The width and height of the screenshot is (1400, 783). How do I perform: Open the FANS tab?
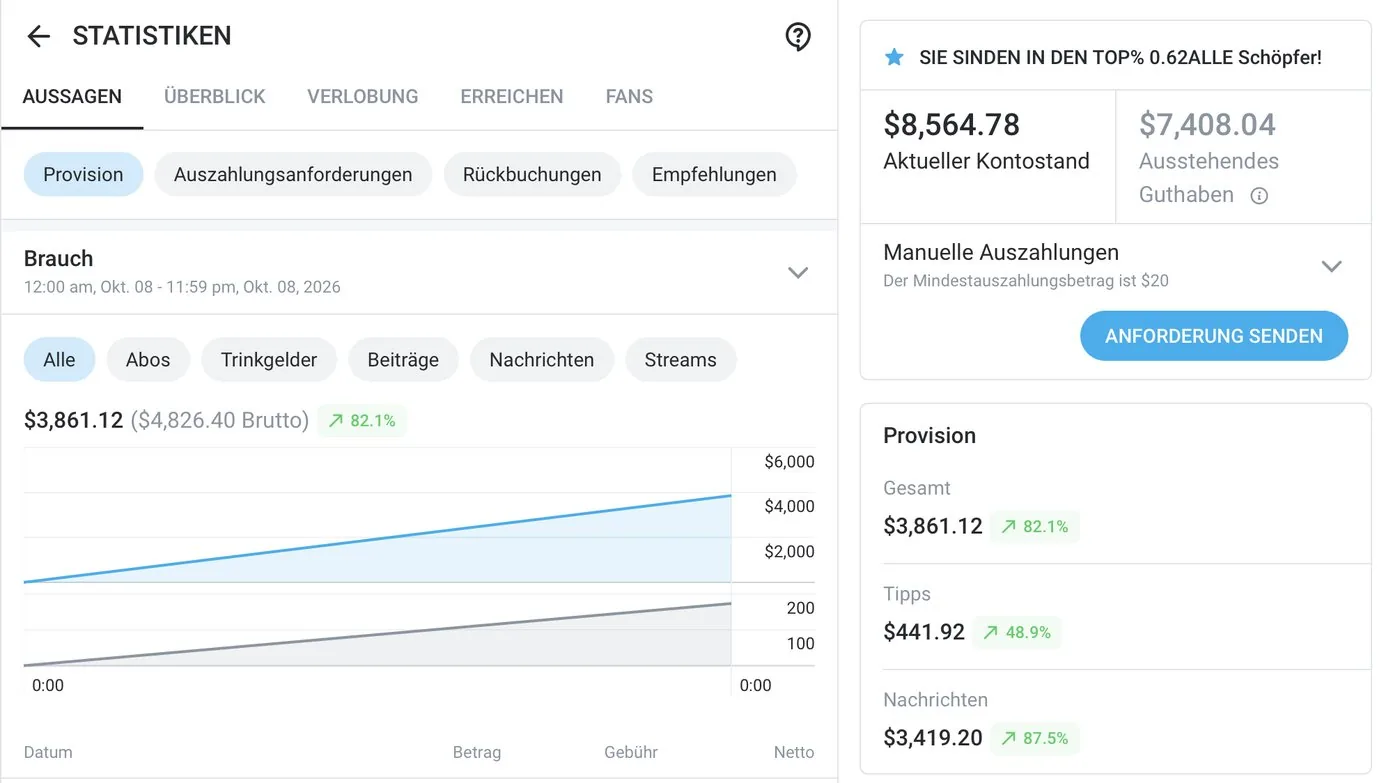629,97
